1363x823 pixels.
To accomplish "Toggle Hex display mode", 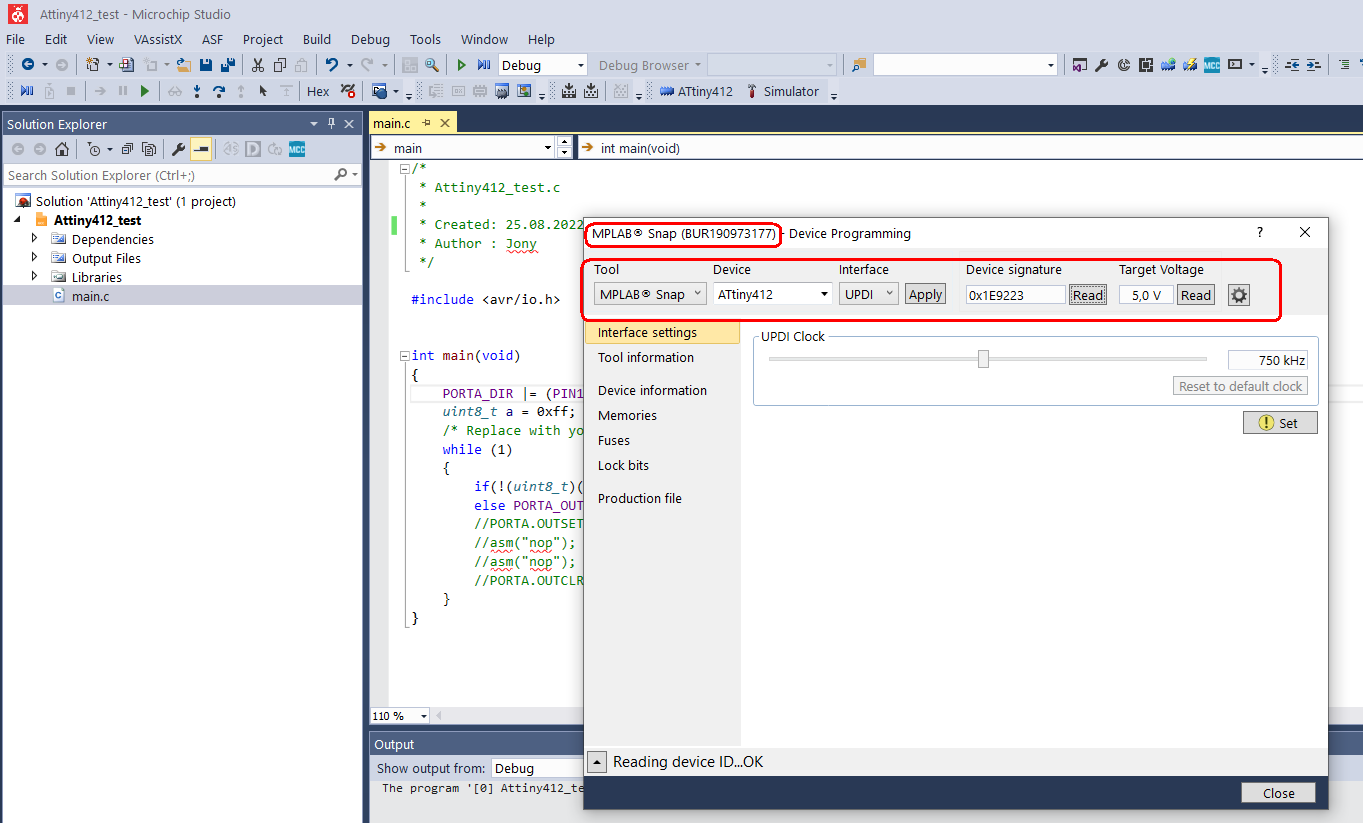I will click(x=318, y=91).
